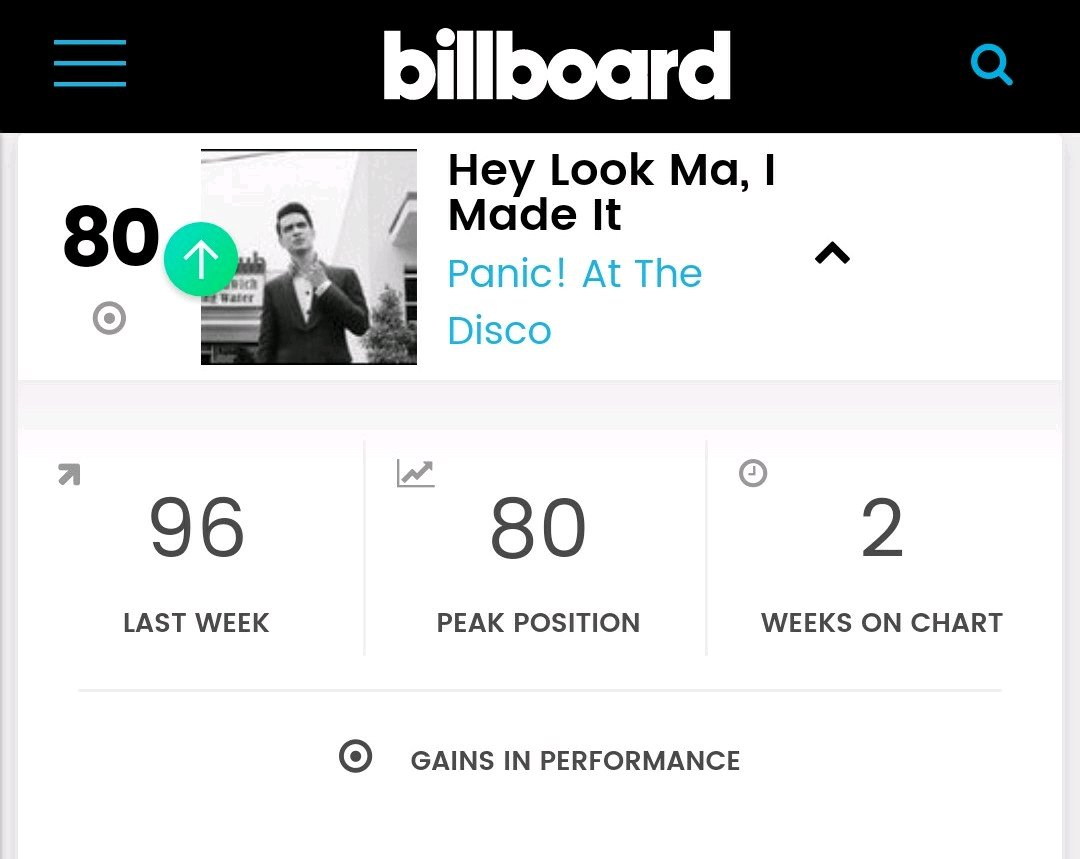Click the Peak Position line chart icon
This screenshot has height=859, width=1080.
pyautogui.click(x=415, y=473)
